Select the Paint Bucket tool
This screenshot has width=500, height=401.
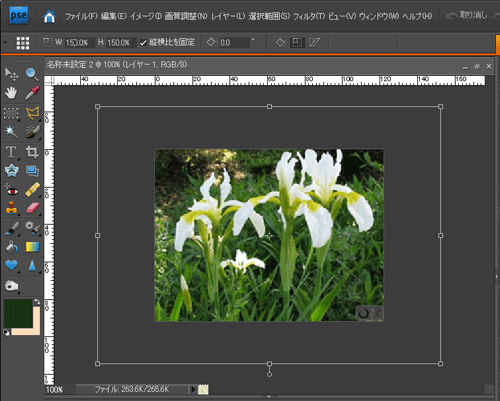[12, 247]
